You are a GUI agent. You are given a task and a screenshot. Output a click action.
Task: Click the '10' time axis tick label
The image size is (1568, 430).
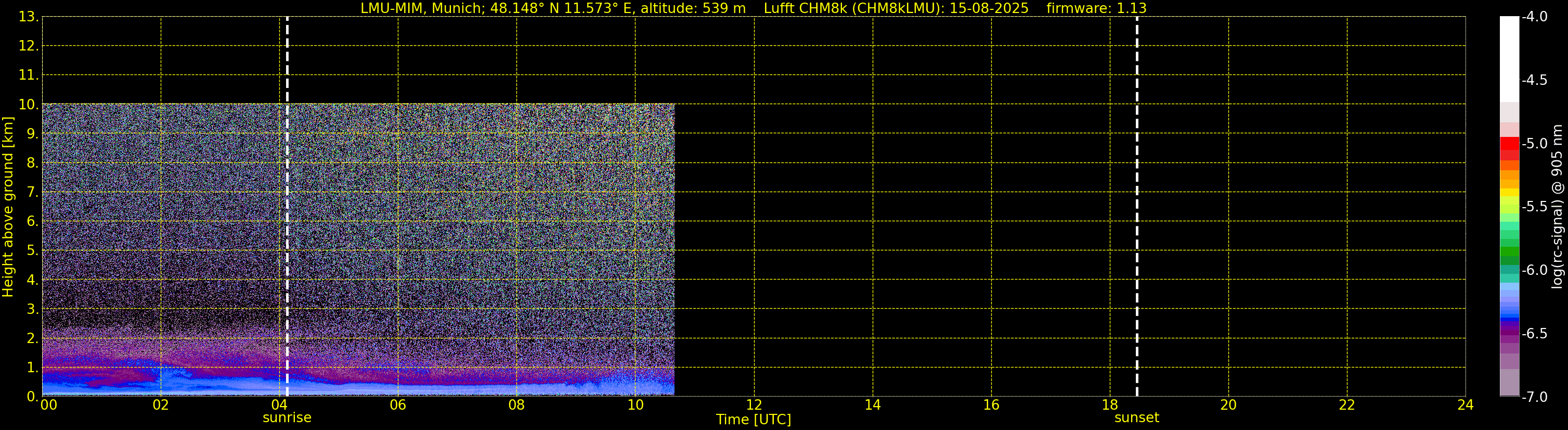point(636,405)
